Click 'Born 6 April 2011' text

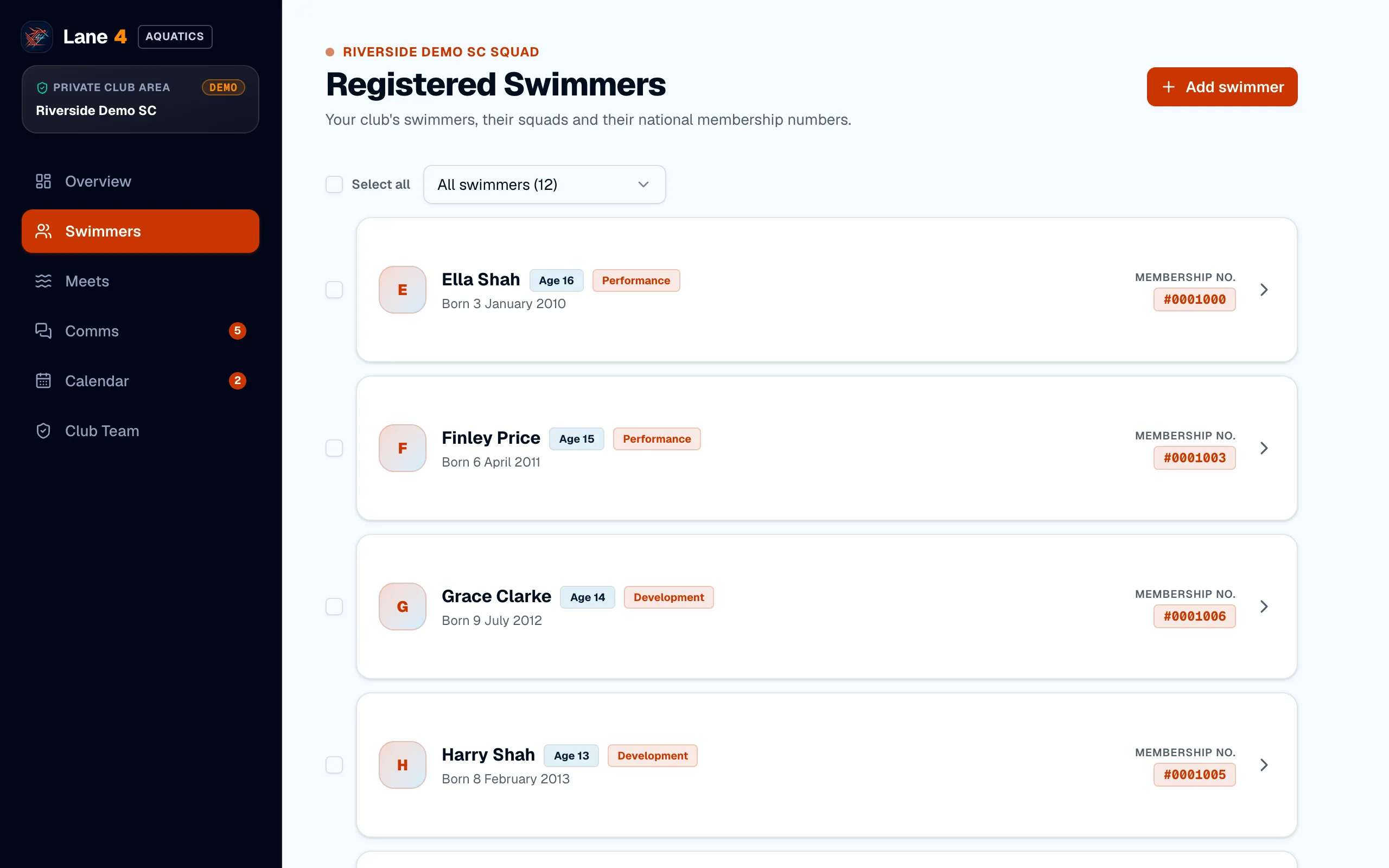point(490,462)
